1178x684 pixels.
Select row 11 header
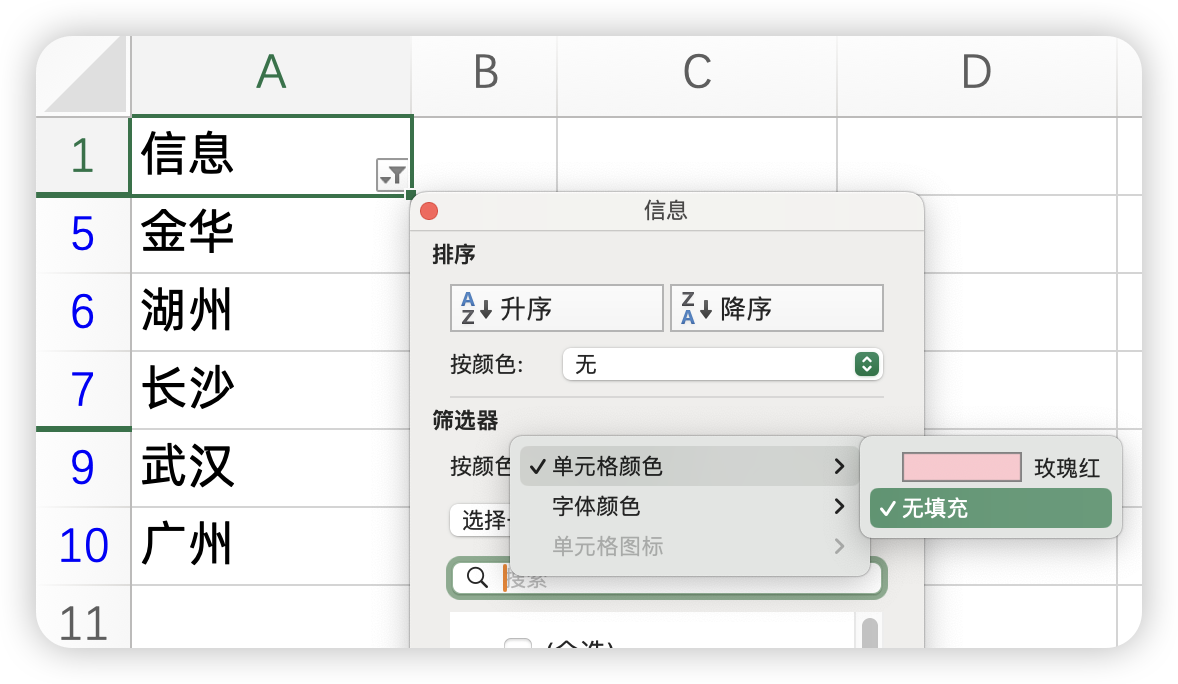coord(83,618)
